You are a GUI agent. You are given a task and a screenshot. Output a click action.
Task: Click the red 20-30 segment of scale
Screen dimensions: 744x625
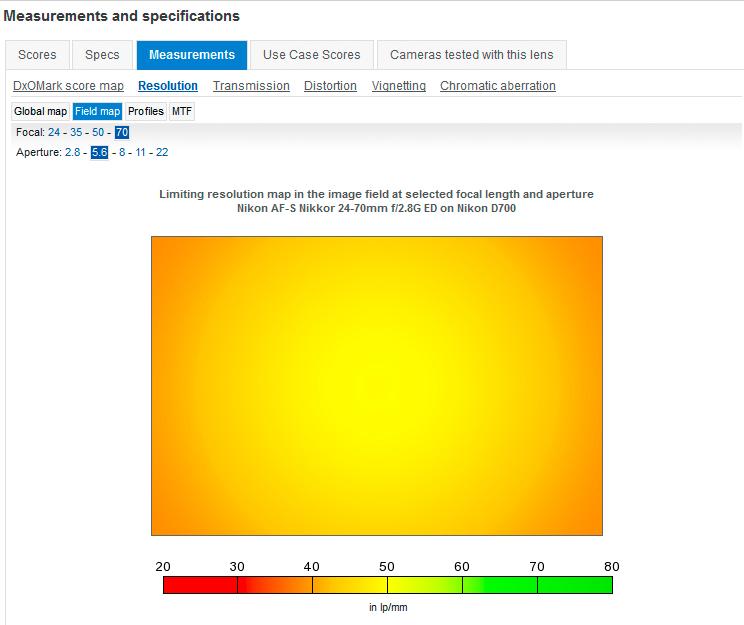click(x=200, y=585)
